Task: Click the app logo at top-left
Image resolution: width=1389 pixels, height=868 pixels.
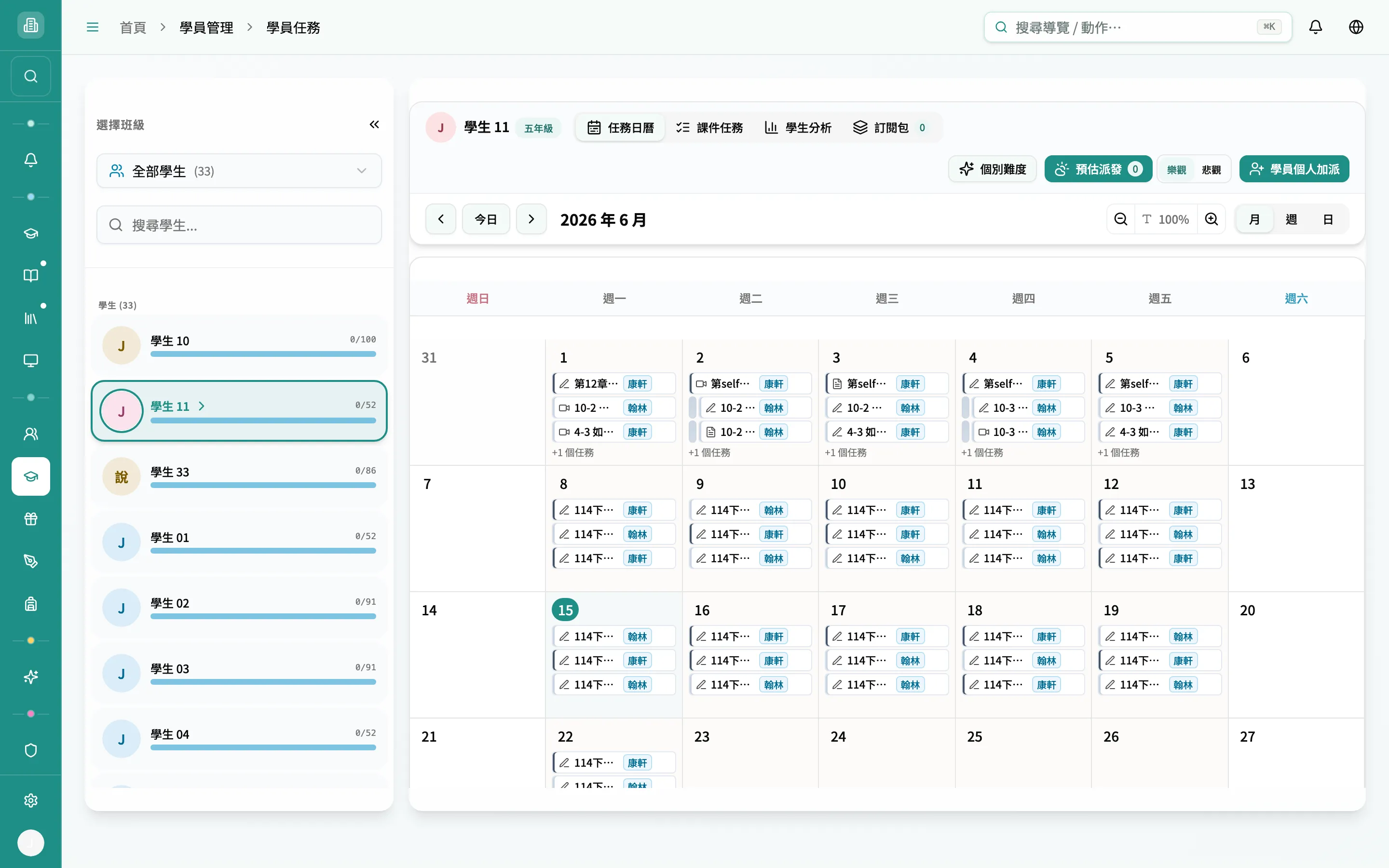Action: pos(31,25)
